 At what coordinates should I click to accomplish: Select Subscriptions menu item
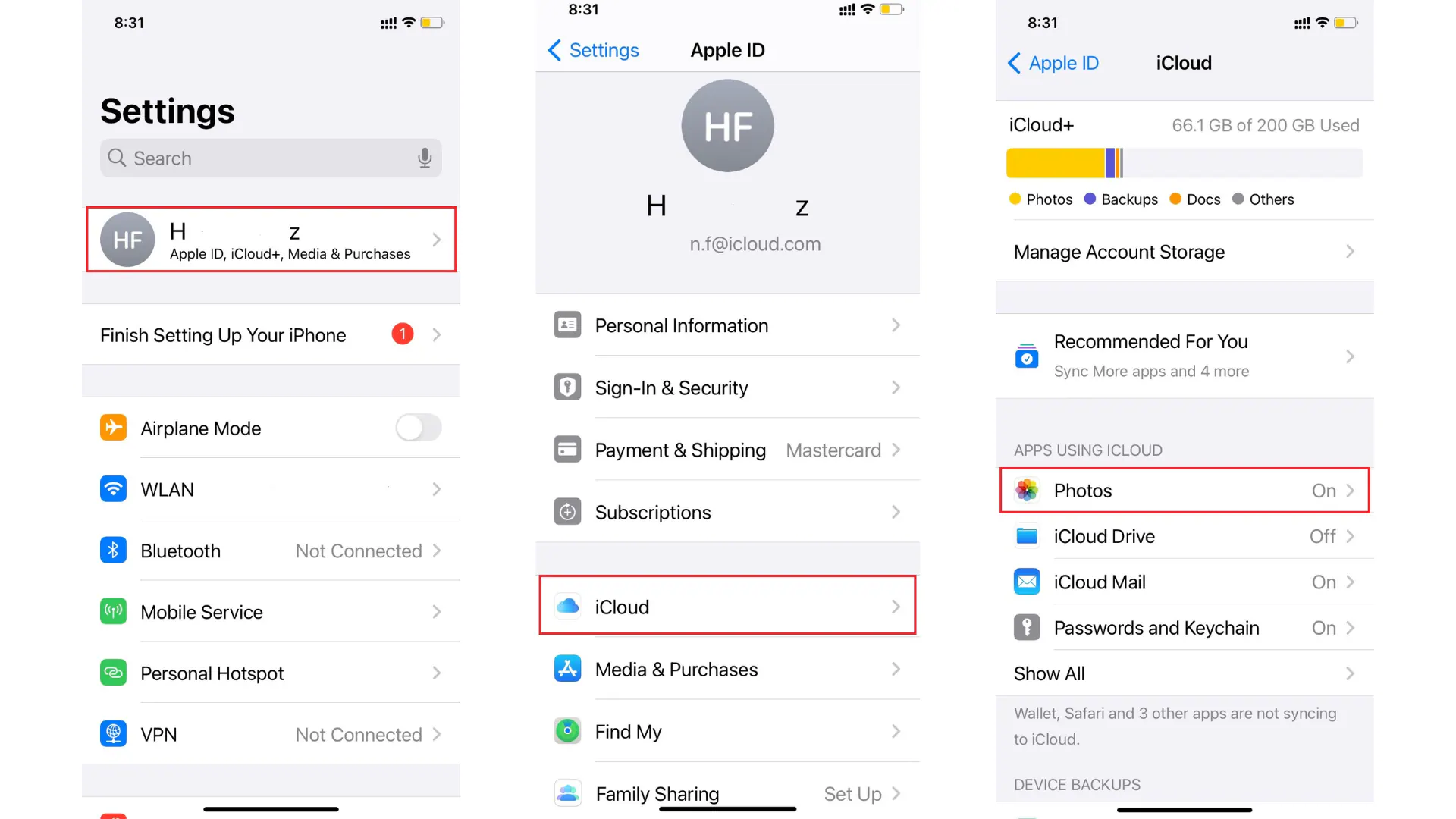pyautogui.click(x=727, y=512)
